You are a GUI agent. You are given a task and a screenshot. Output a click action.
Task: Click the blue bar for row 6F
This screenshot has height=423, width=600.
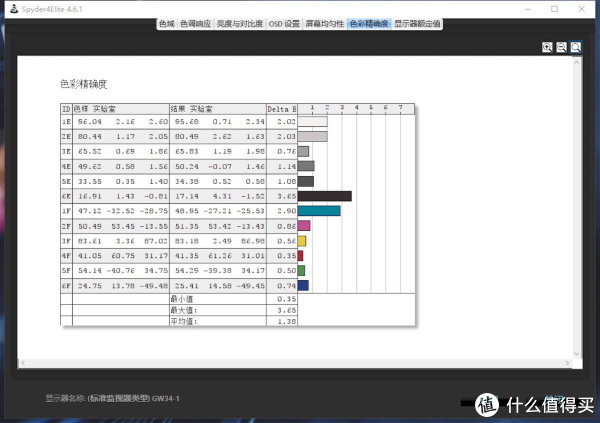303,286
